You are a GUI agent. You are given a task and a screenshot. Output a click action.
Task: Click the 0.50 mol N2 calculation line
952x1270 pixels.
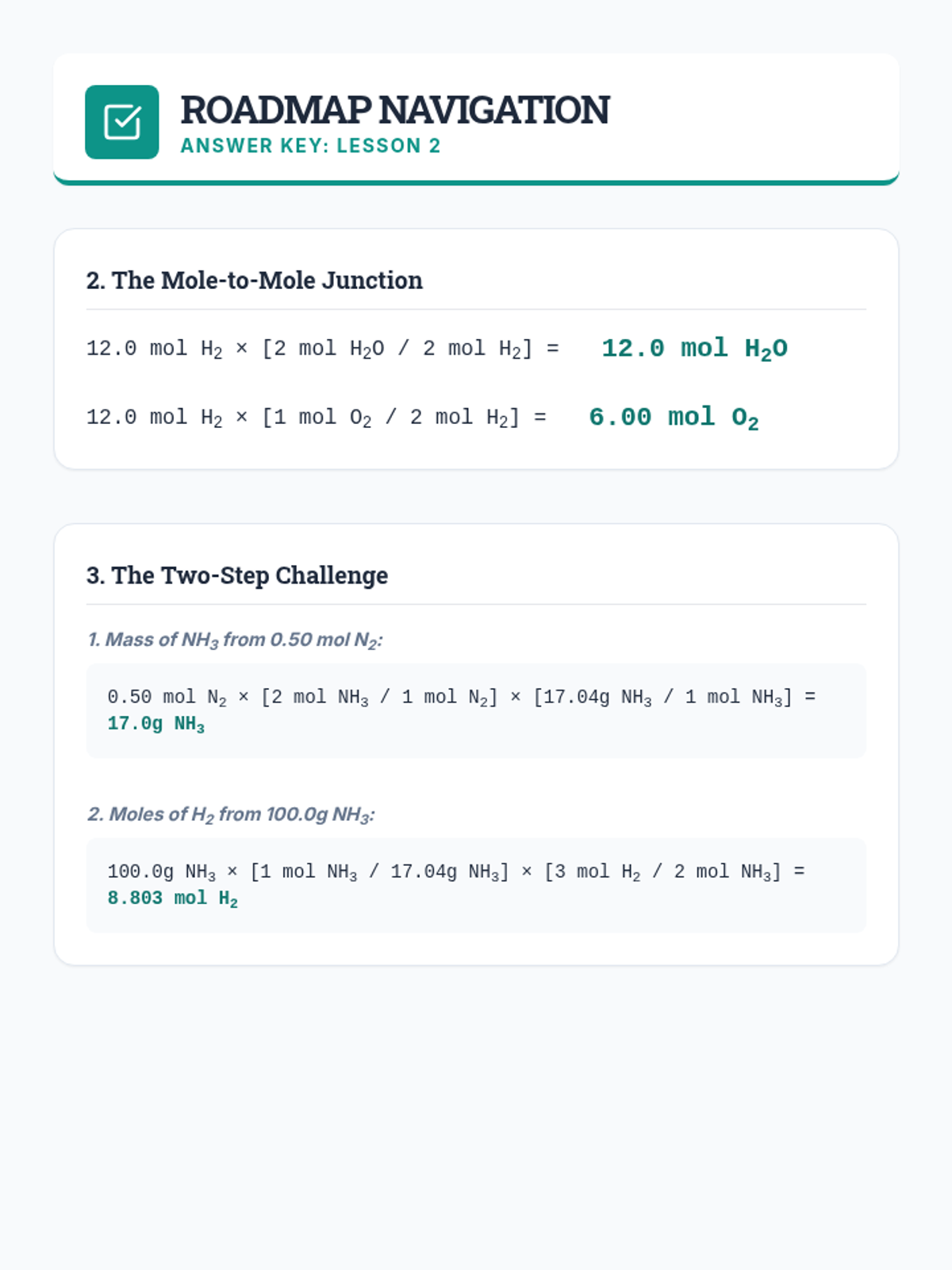tap(460, 697)
